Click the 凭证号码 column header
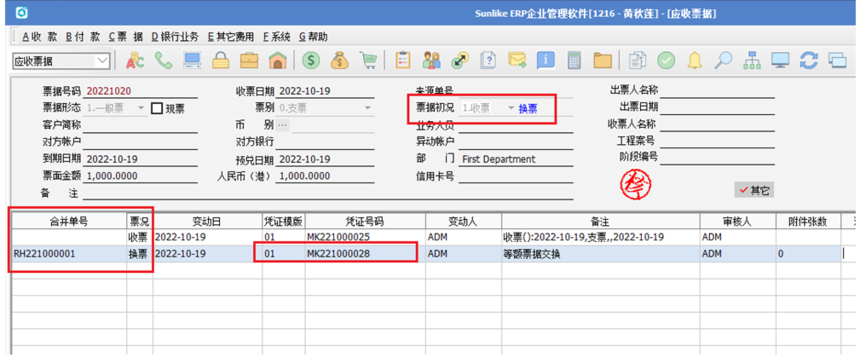The image size is (860, 364). tap(365, 221)
